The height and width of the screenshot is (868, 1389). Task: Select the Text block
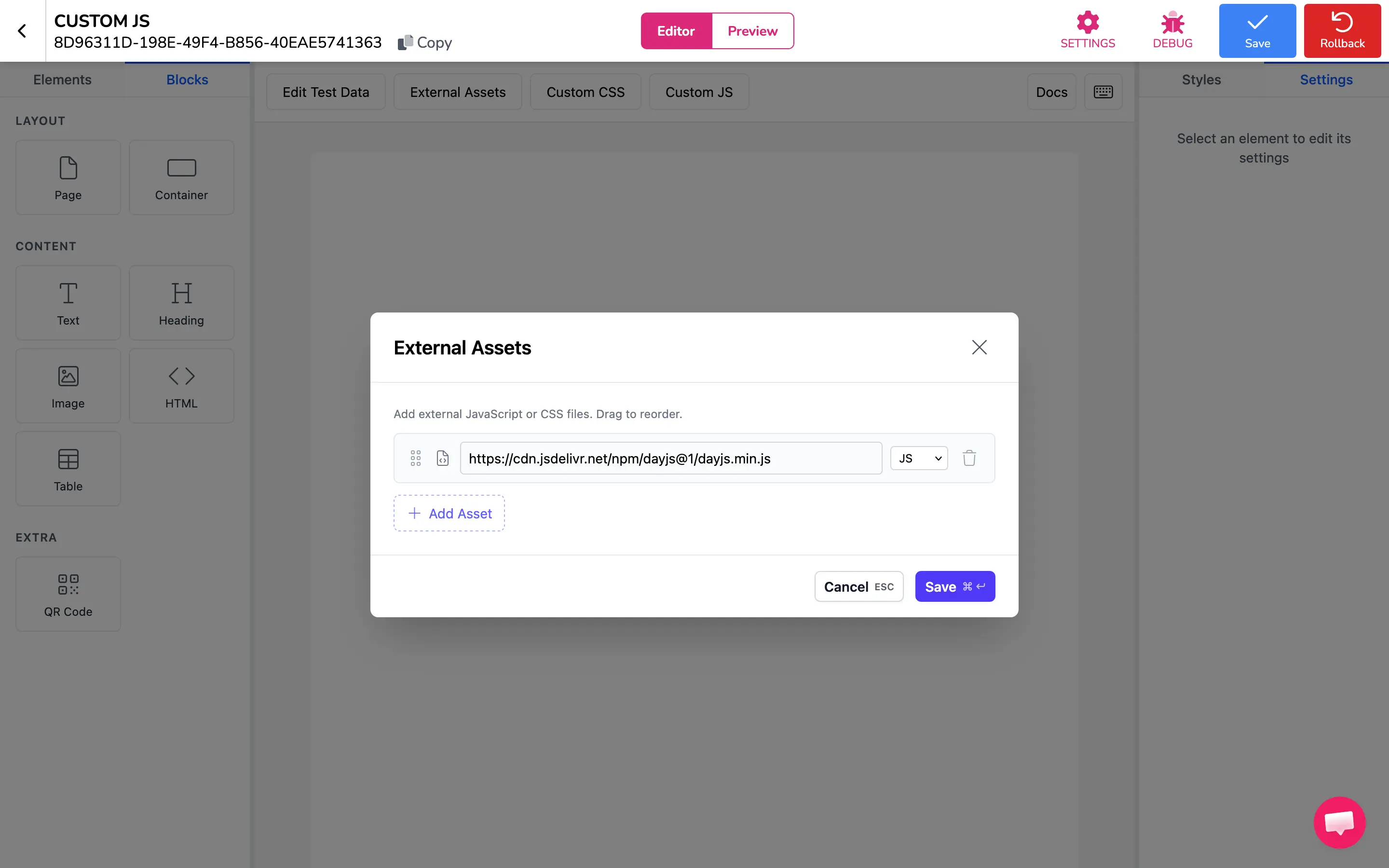pos(68,303)
